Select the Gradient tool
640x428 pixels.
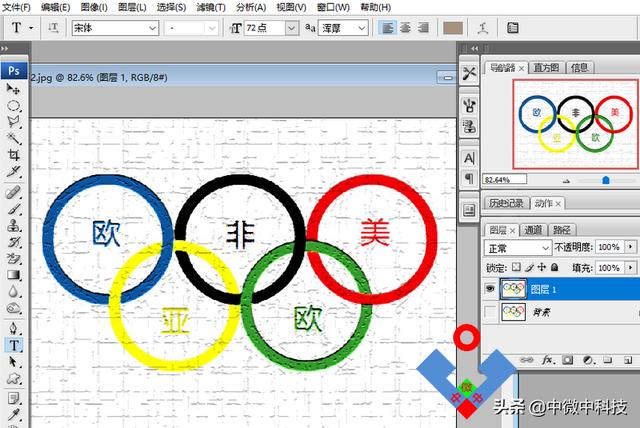(x=13, y=275)
